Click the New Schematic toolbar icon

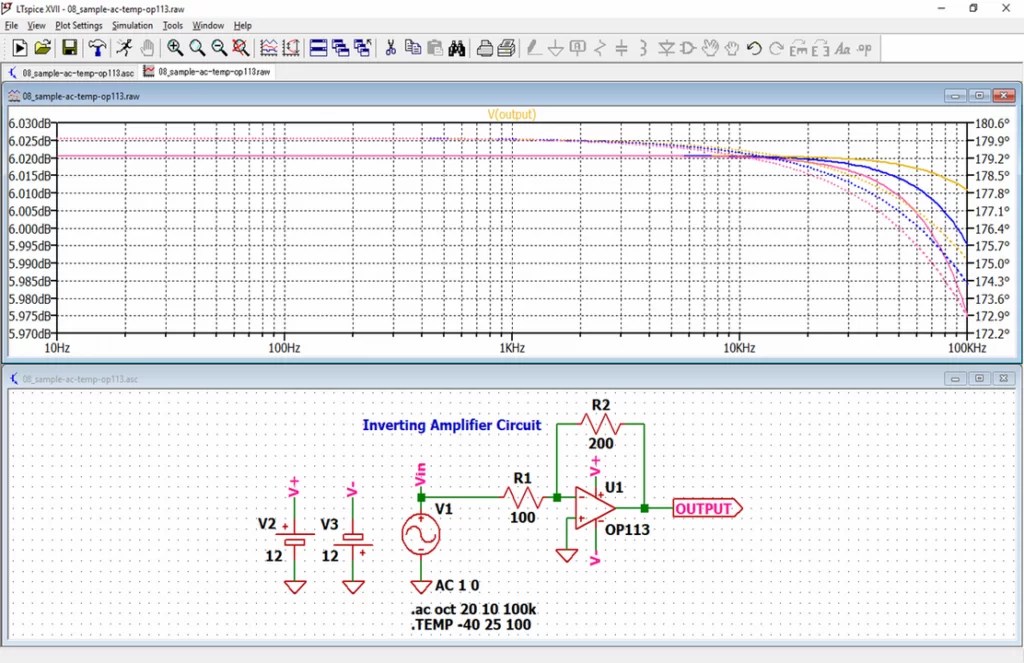tap(20, 48)
